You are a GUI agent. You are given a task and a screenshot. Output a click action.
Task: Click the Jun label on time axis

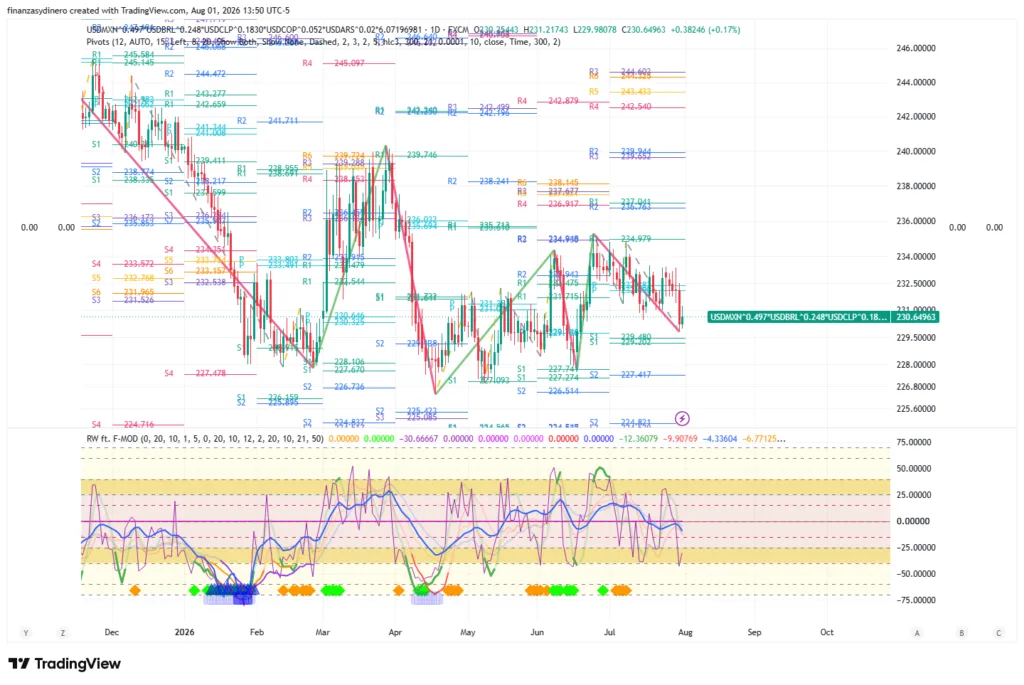coord(537,633)
